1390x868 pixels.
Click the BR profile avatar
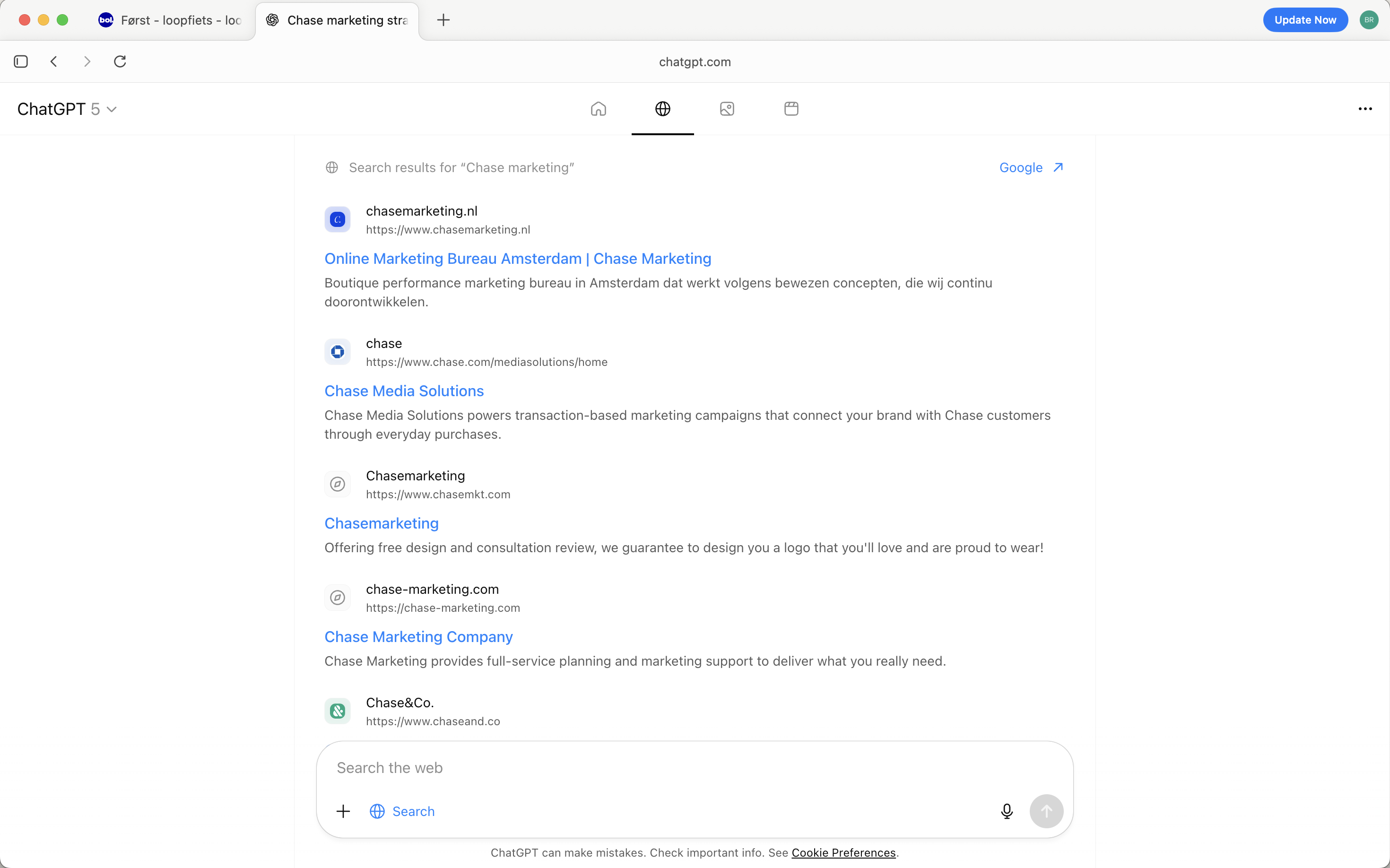click(1369, 20)
